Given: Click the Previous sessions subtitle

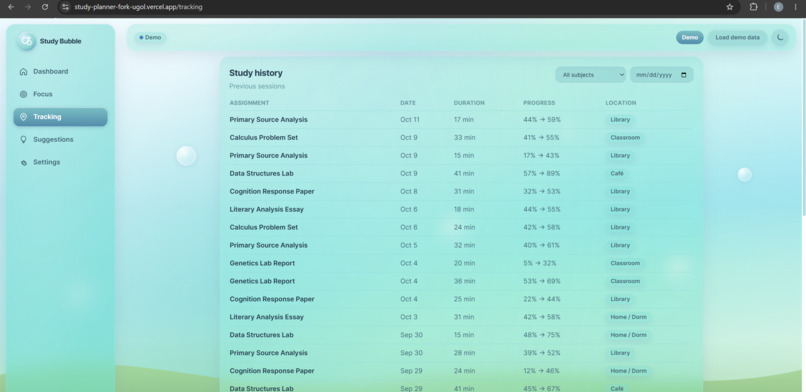Looking at the screenshot, I should (257, 86).
